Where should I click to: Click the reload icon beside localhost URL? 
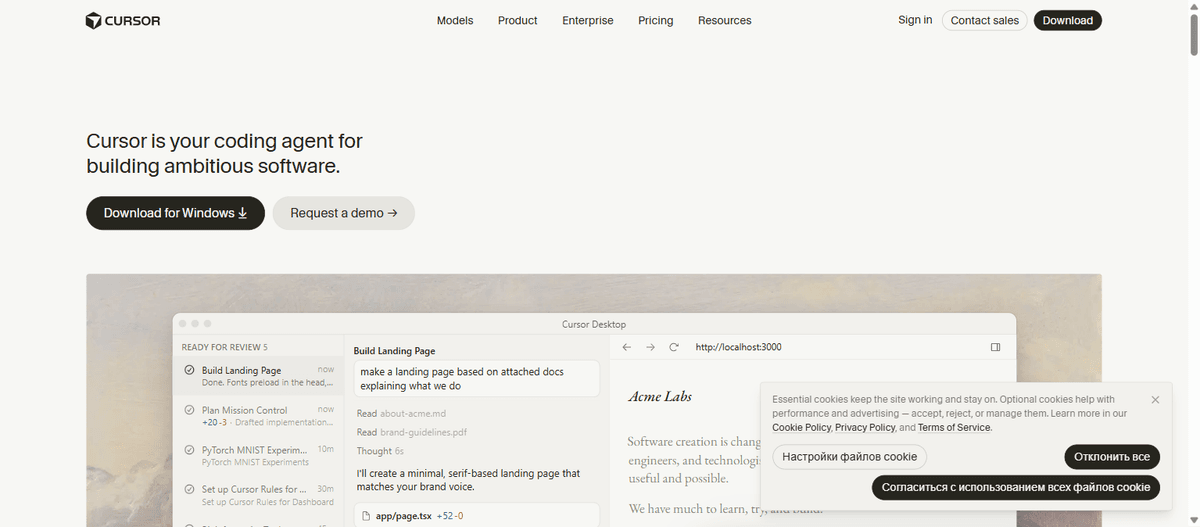click(674, 347)
